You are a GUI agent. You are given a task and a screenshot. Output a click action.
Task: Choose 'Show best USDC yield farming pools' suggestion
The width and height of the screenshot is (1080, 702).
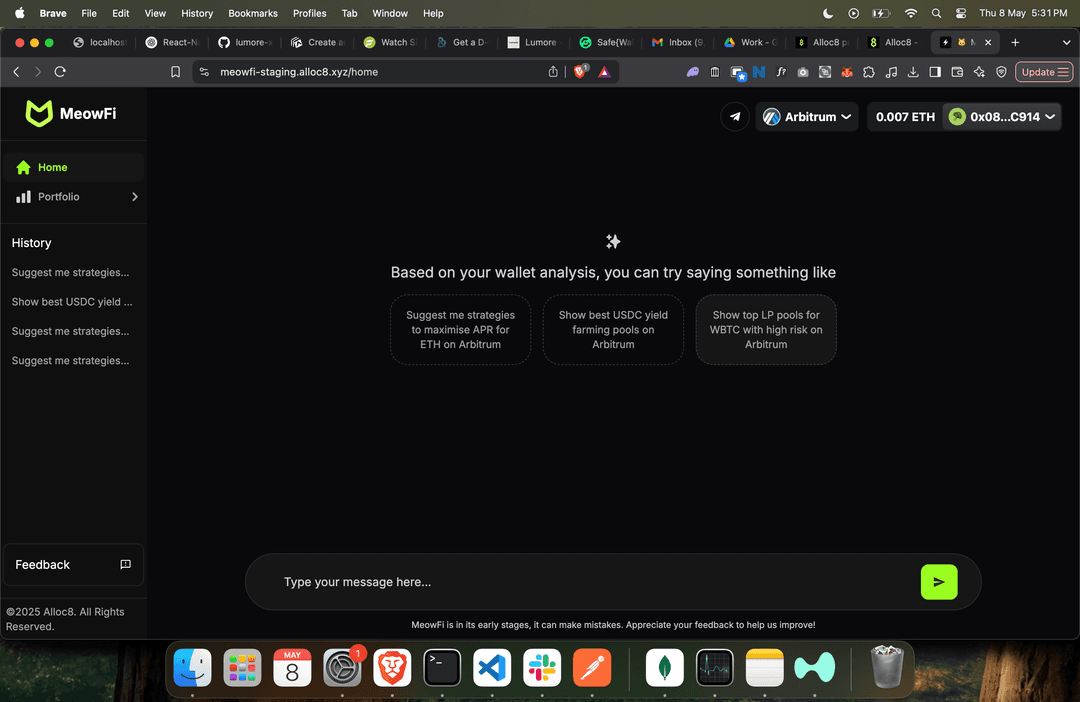pyautogui.click(x=613, y=329)
